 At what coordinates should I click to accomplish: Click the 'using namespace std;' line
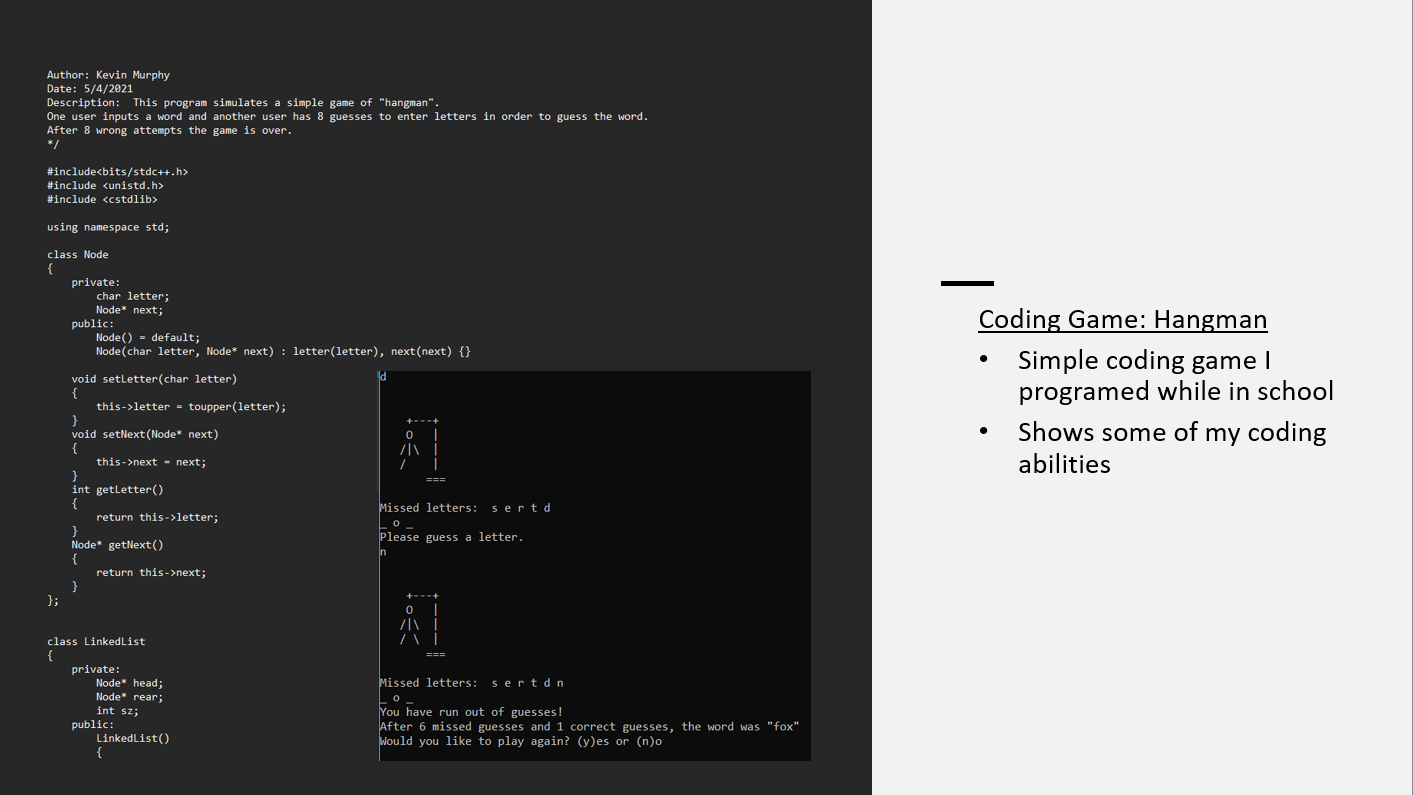click(x=108, y=227)
